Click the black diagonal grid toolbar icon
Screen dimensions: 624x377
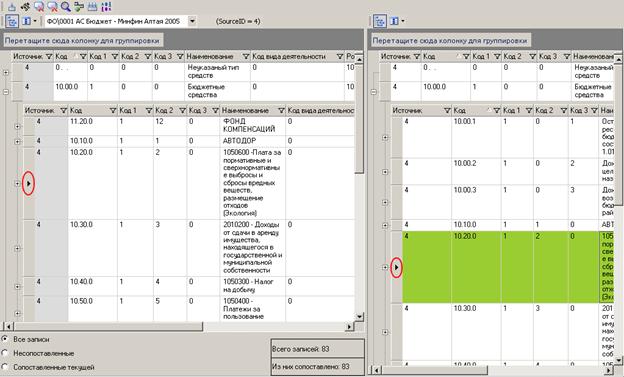point(25,6)
